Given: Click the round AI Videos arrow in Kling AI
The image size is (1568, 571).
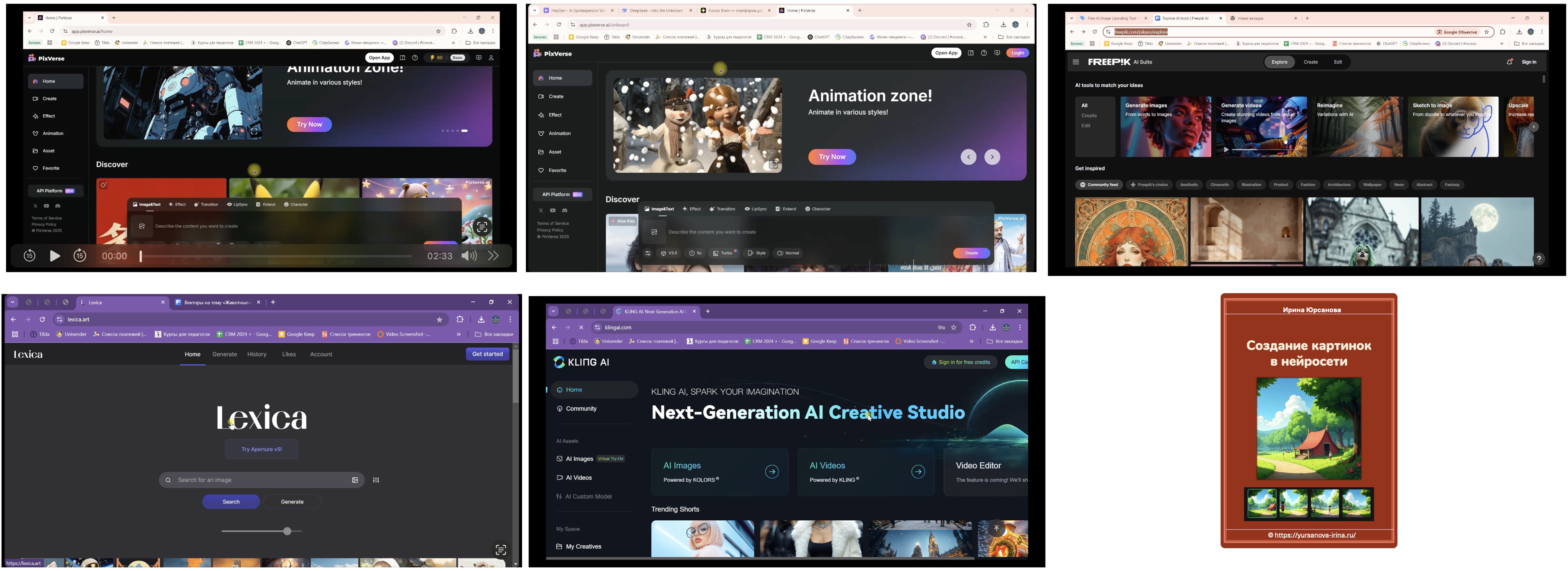Looking at the screenshot, I should 918,472.
